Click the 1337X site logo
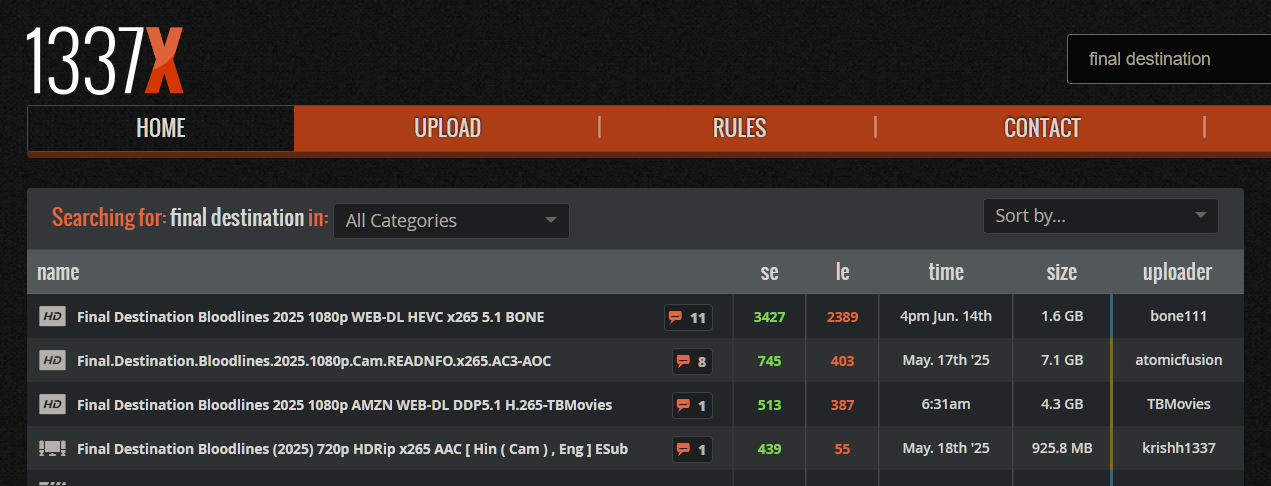The image size is (1271, 486). 105,61
